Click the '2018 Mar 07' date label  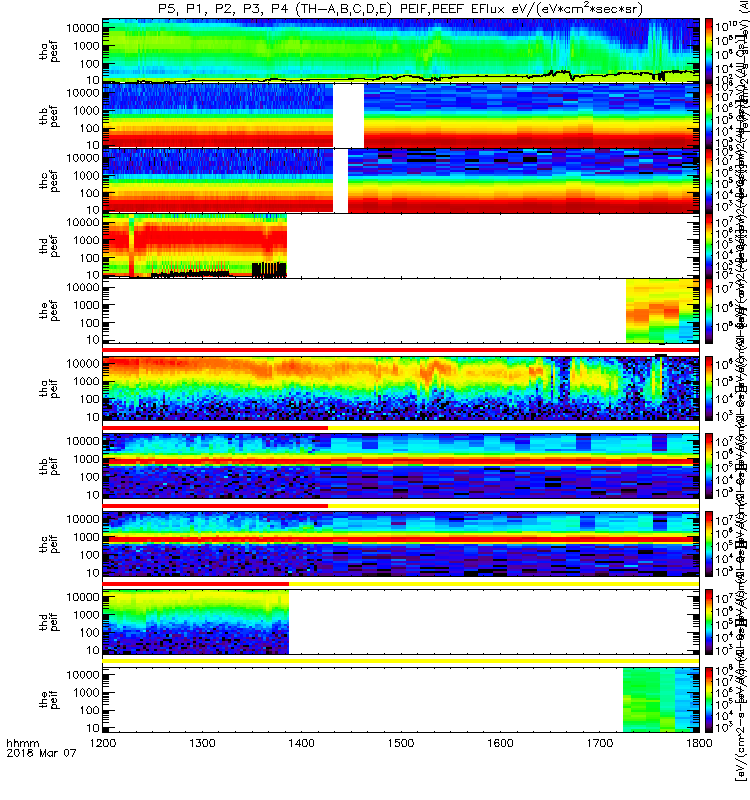(41, 753)
